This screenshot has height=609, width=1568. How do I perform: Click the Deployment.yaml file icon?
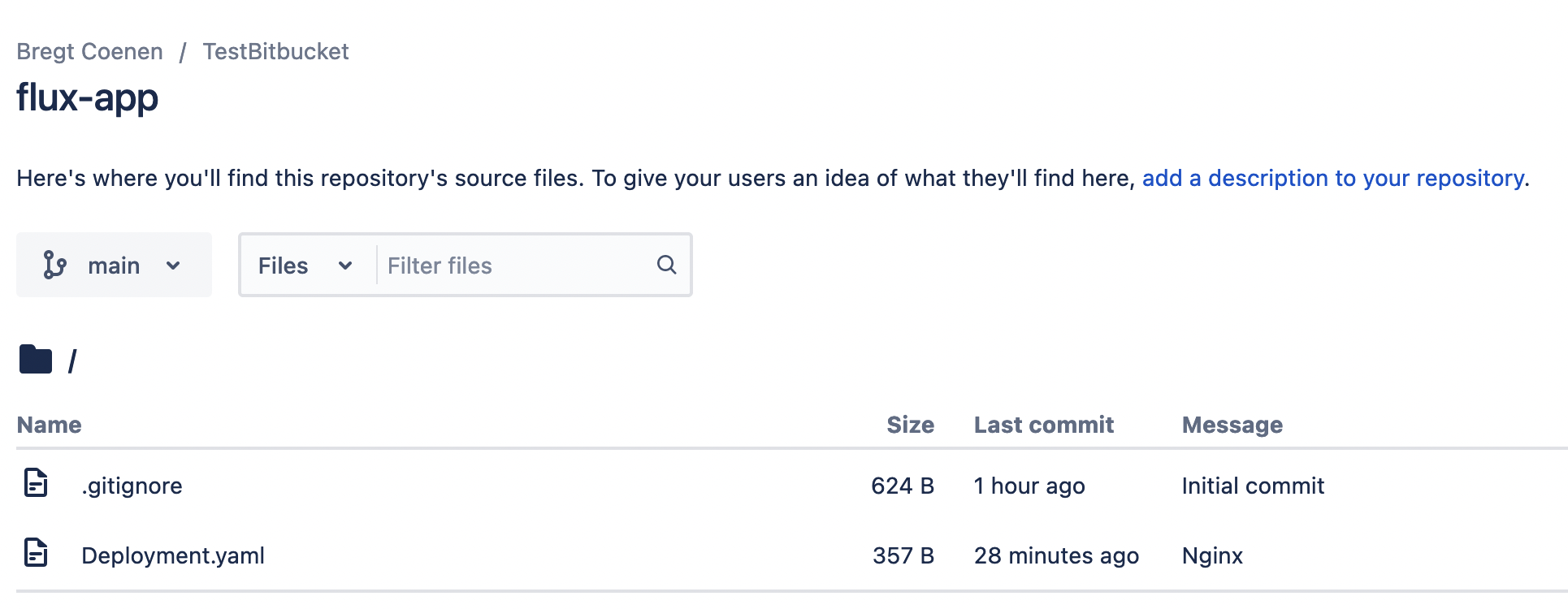pyautogui.click(x=36, y=553)
